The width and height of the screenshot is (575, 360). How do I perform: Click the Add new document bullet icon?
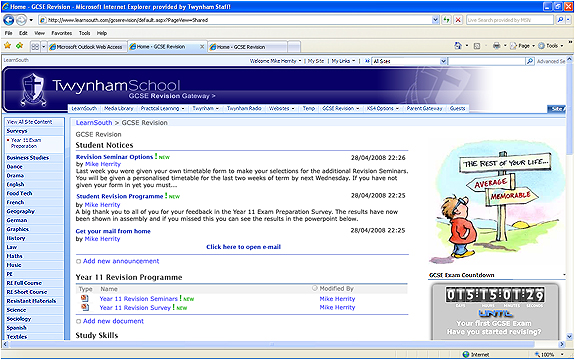(x=78, y=322)
